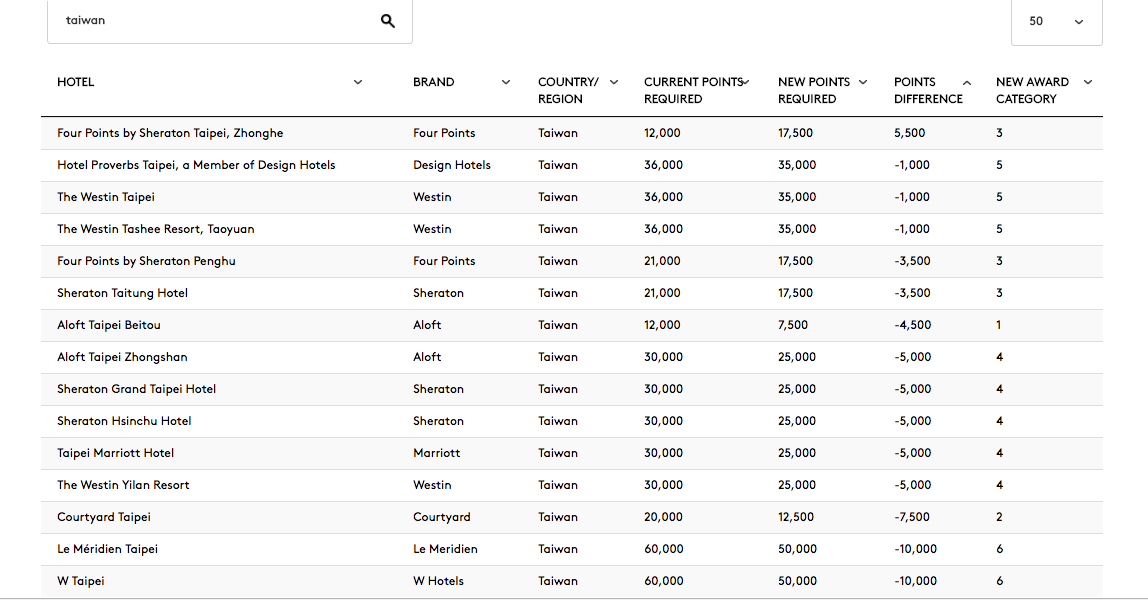Screen dimensions: 1148x600
Task: Select 'Sheraton Hsinchu Hotel' name
Action: (x=124, y=421)
